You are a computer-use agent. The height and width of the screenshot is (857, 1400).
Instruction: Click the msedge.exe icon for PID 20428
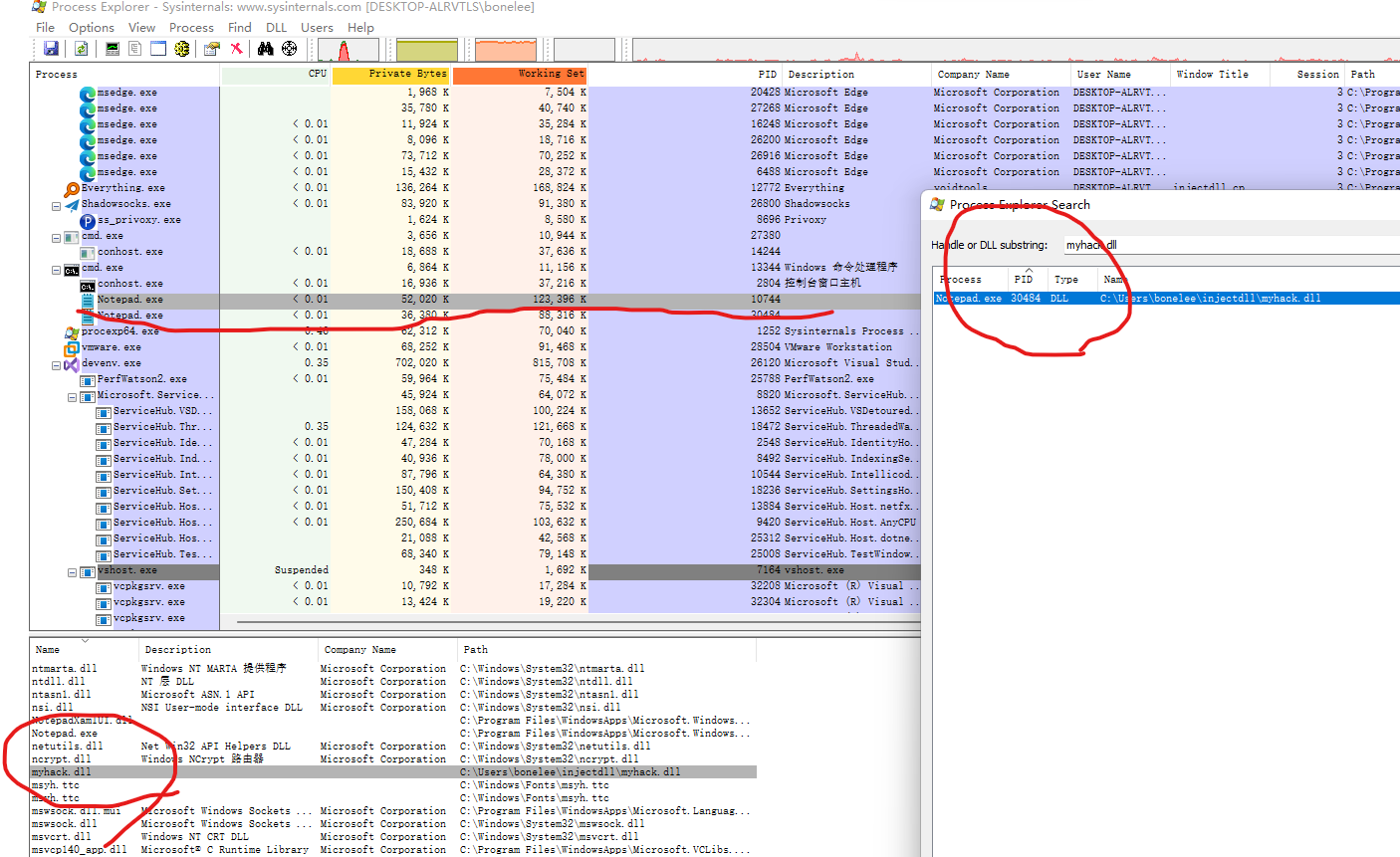(88, 93)
